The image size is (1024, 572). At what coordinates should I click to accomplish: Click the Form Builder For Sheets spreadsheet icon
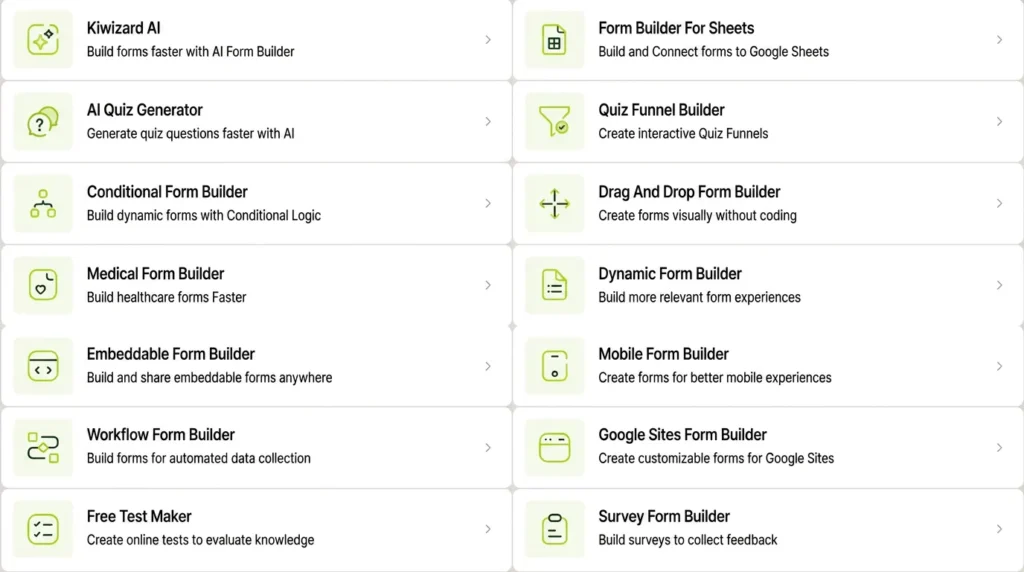tap(554, 39)
